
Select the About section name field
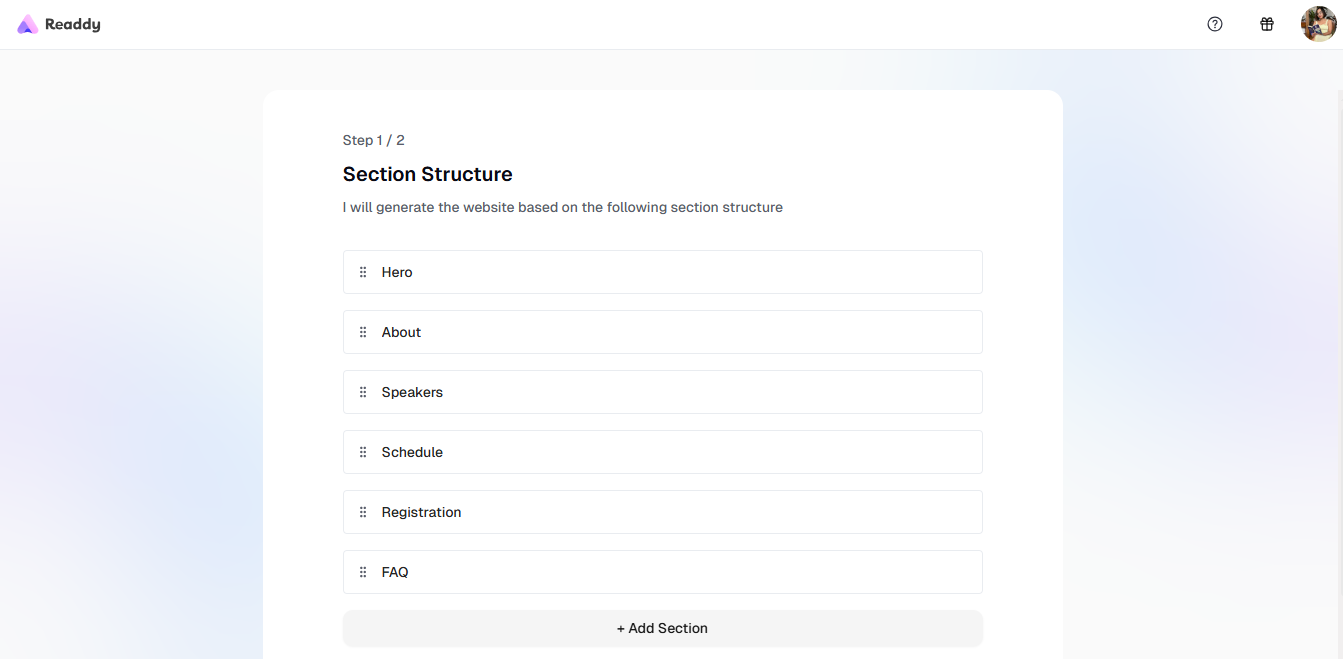point(670,332)
